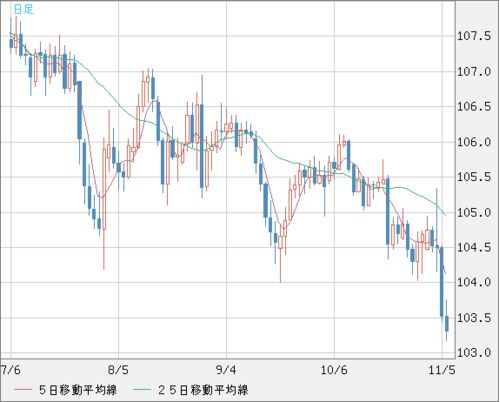Viewport: 500px width, 402px height.
Task: Click the 107.5 price axis label
Action: coord(474,36)
